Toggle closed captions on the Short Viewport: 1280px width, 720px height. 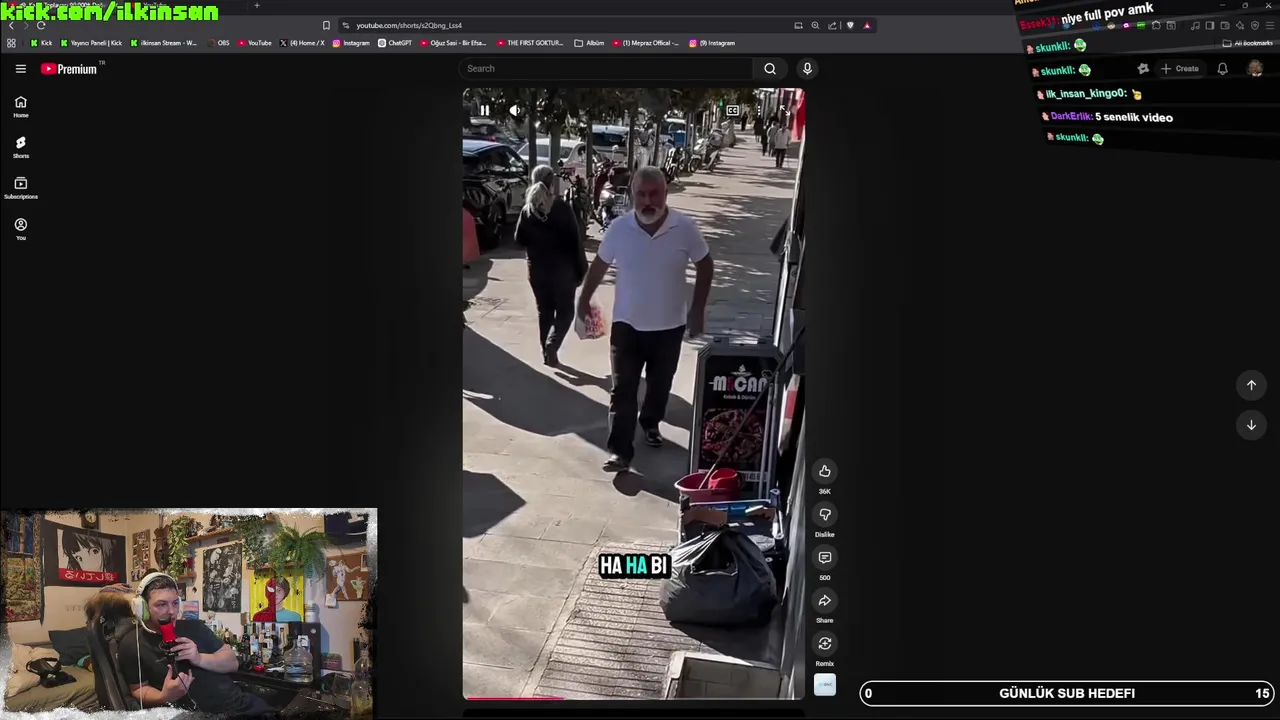(733, 110)
